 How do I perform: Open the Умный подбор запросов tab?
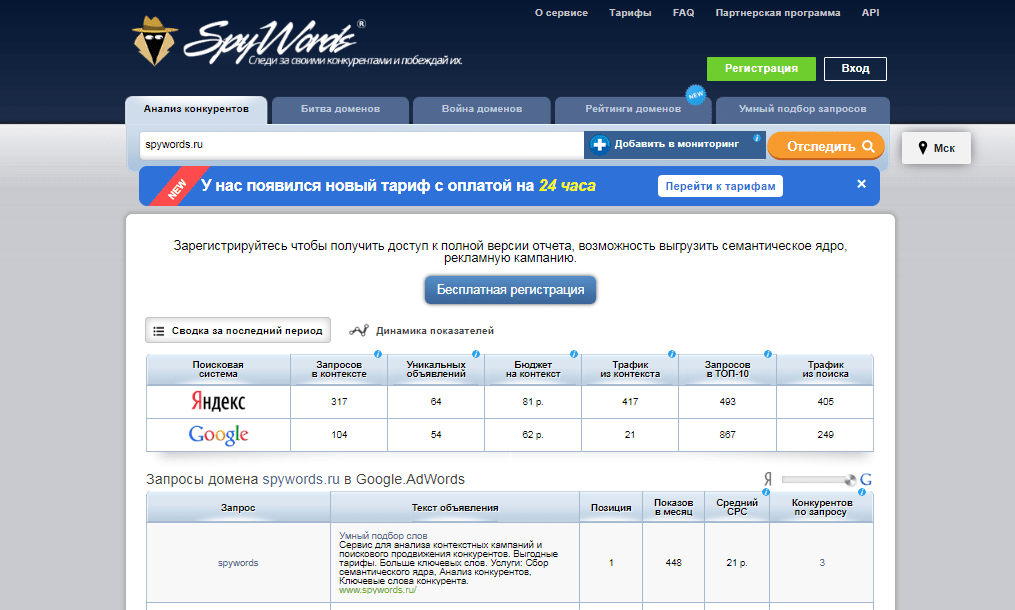[803, 109]
